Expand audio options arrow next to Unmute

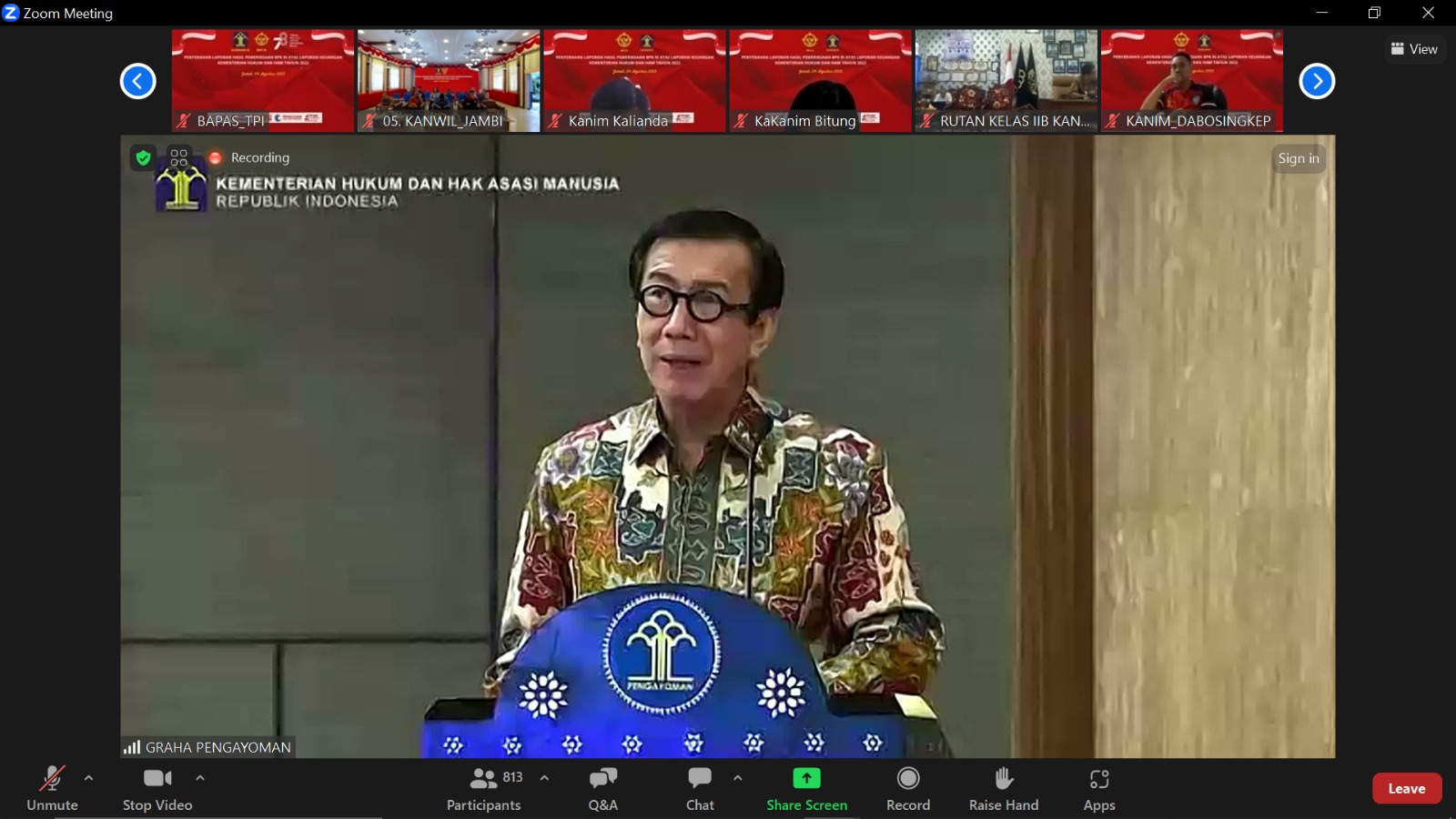click(x=88, y=778)
